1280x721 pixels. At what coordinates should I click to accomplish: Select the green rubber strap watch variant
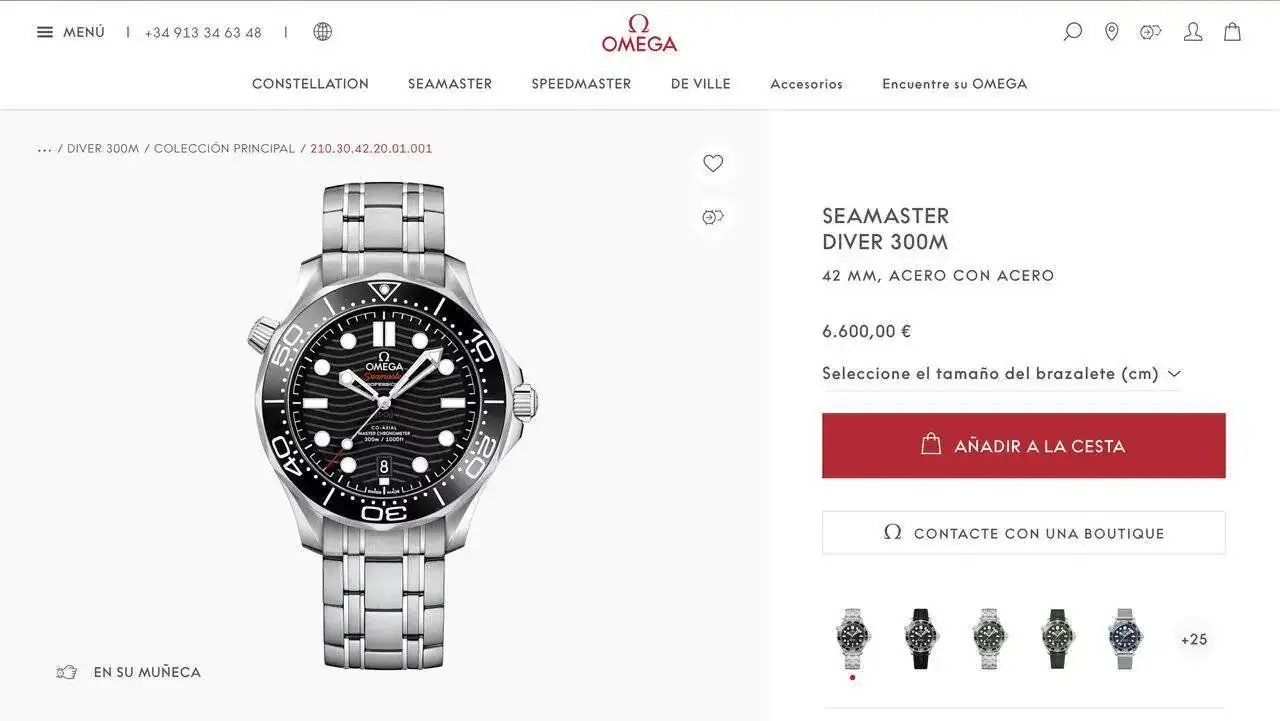pyautogui.click(x=1057, y=638)
